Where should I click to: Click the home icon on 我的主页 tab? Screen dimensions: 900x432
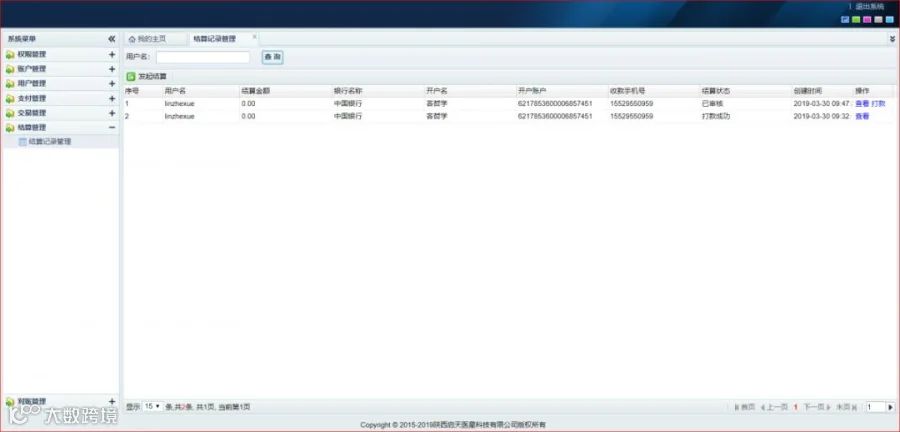[132, 39]
